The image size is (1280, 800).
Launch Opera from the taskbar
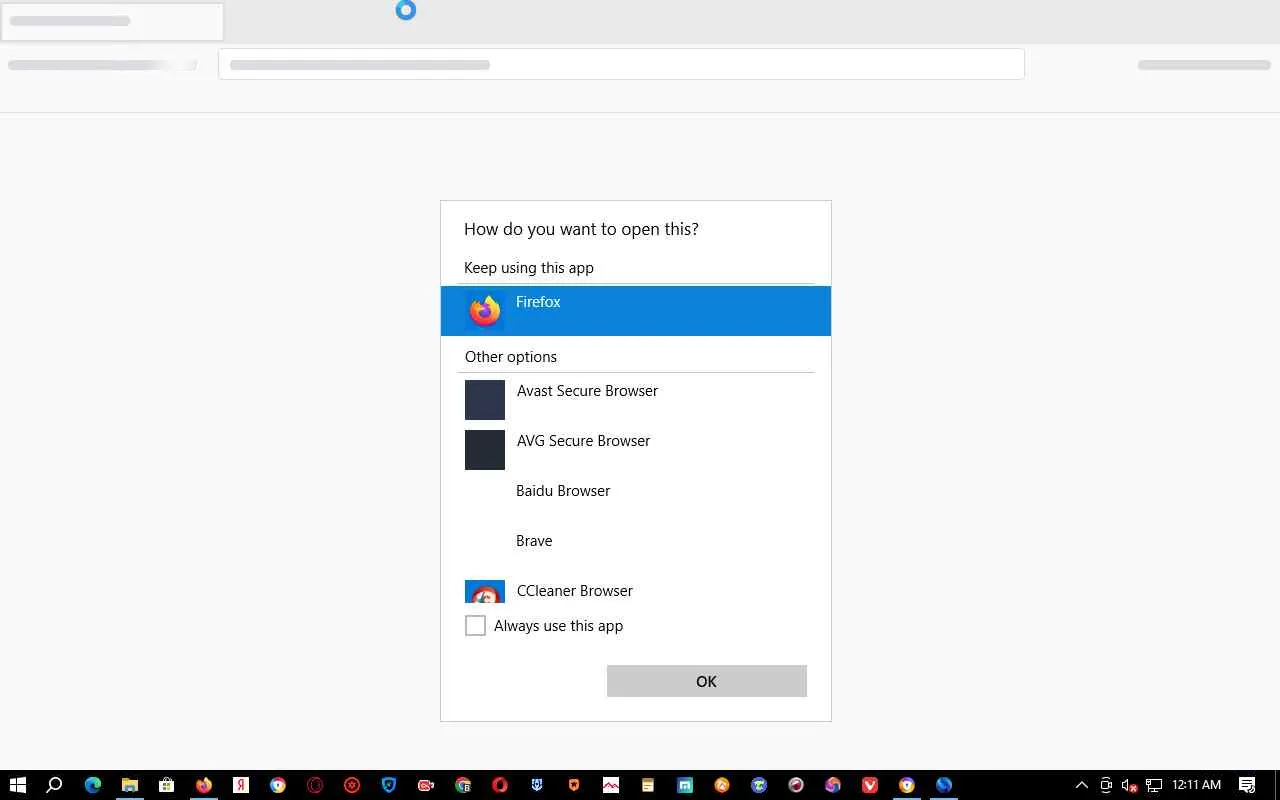pos(500,785)
